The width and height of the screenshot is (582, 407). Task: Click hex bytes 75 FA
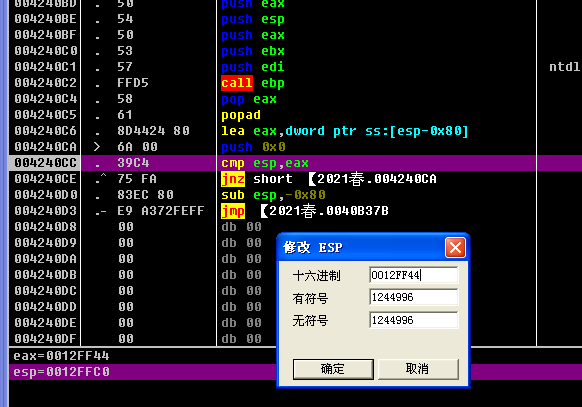pyautogui.click(x=137, y=179)
